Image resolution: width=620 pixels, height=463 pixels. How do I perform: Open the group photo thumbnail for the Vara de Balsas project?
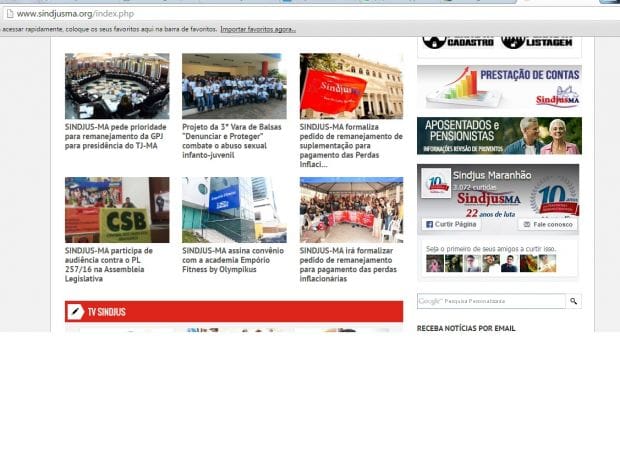(x=234, y=86)
